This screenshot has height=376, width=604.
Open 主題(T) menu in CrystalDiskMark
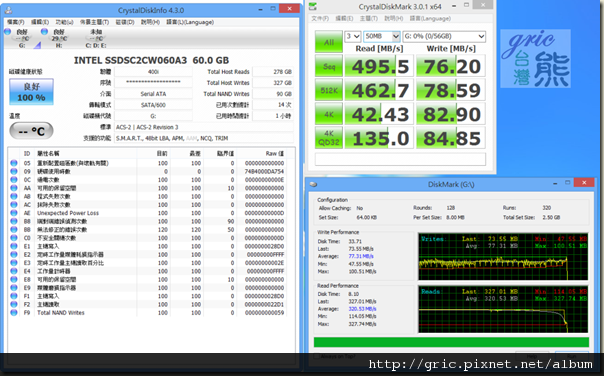(369, 18)
